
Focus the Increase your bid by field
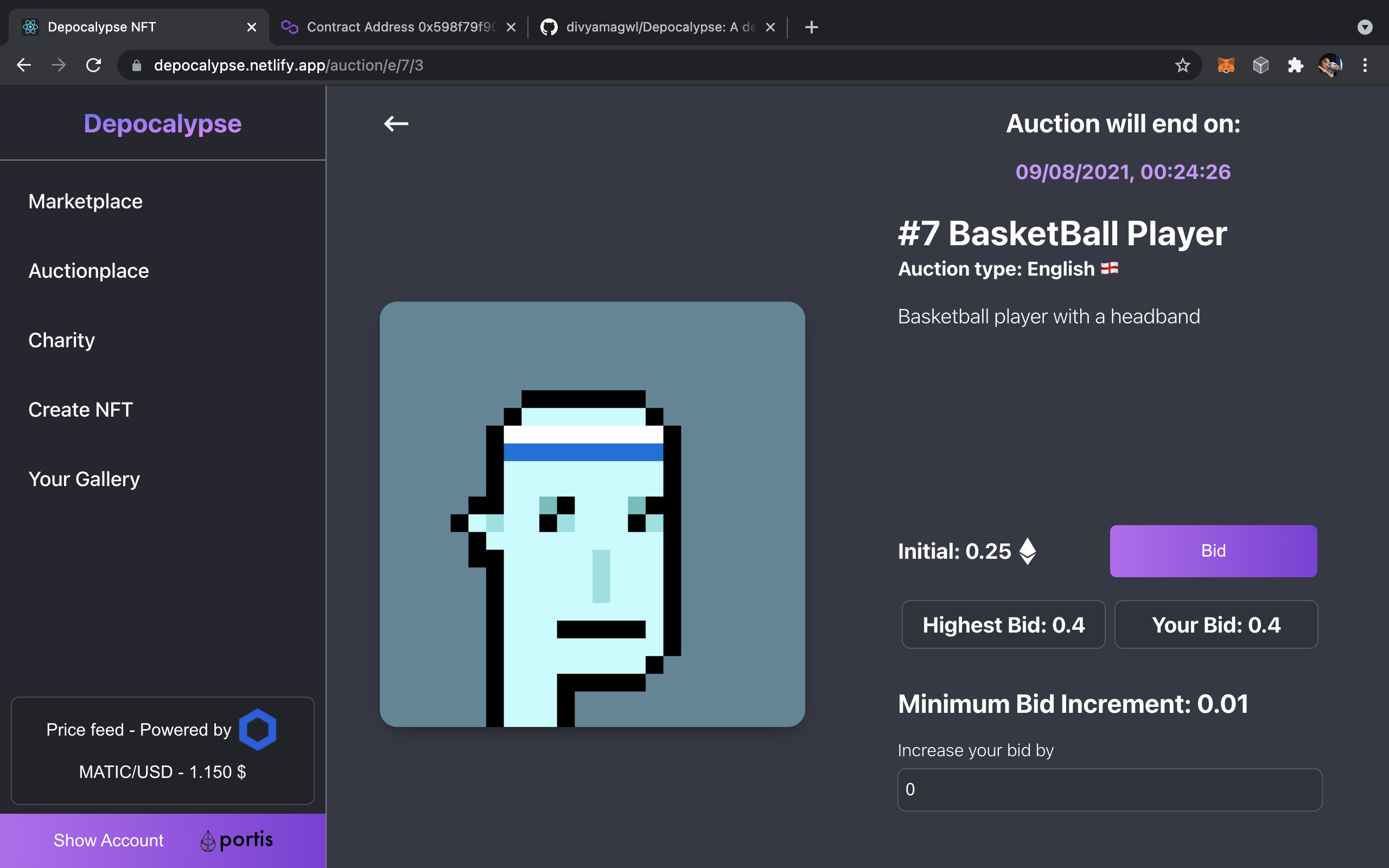[x=1109, y=789]
